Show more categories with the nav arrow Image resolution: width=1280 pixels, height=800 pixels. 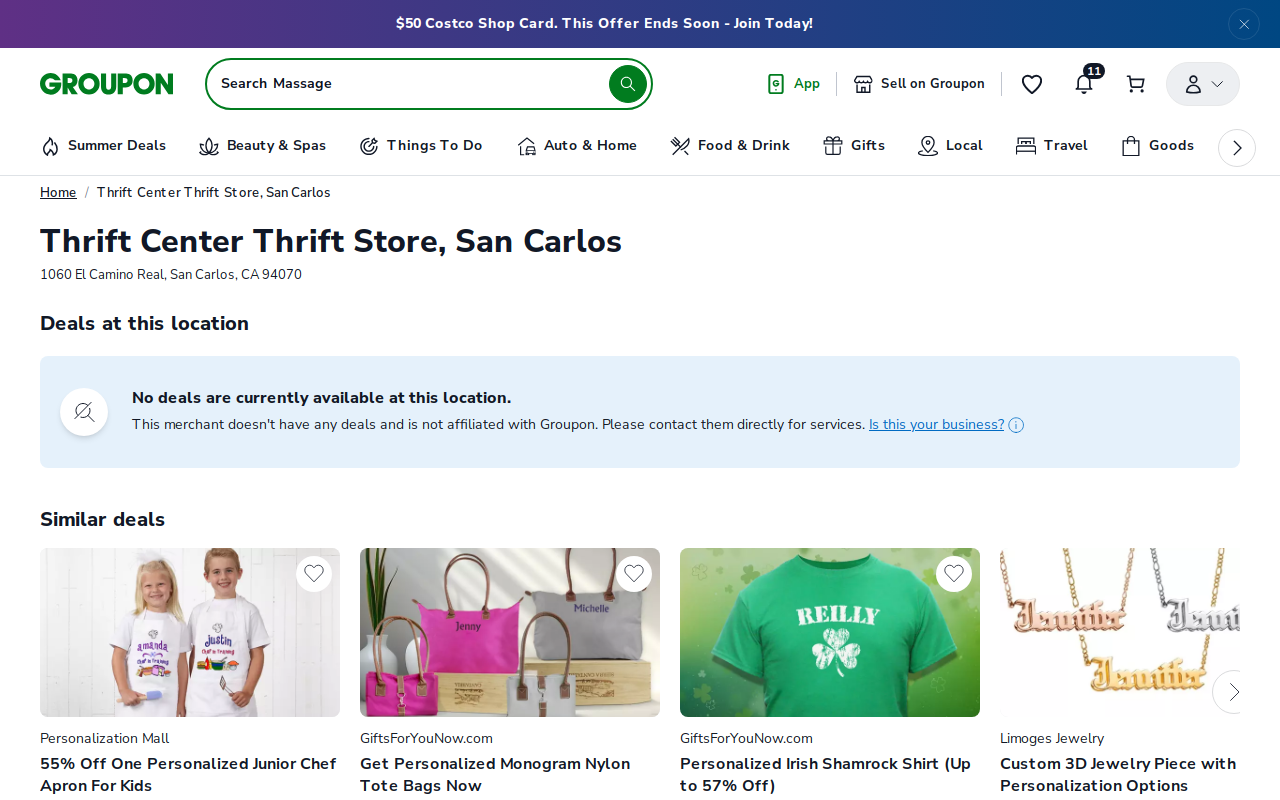pyautogui.click(x=1237, y=148)
